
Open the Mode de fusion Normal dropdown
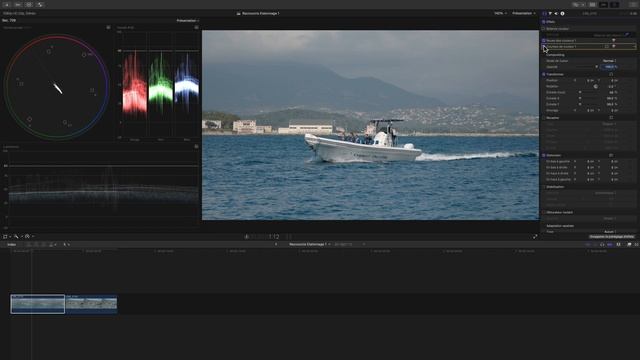coord(609,61)
